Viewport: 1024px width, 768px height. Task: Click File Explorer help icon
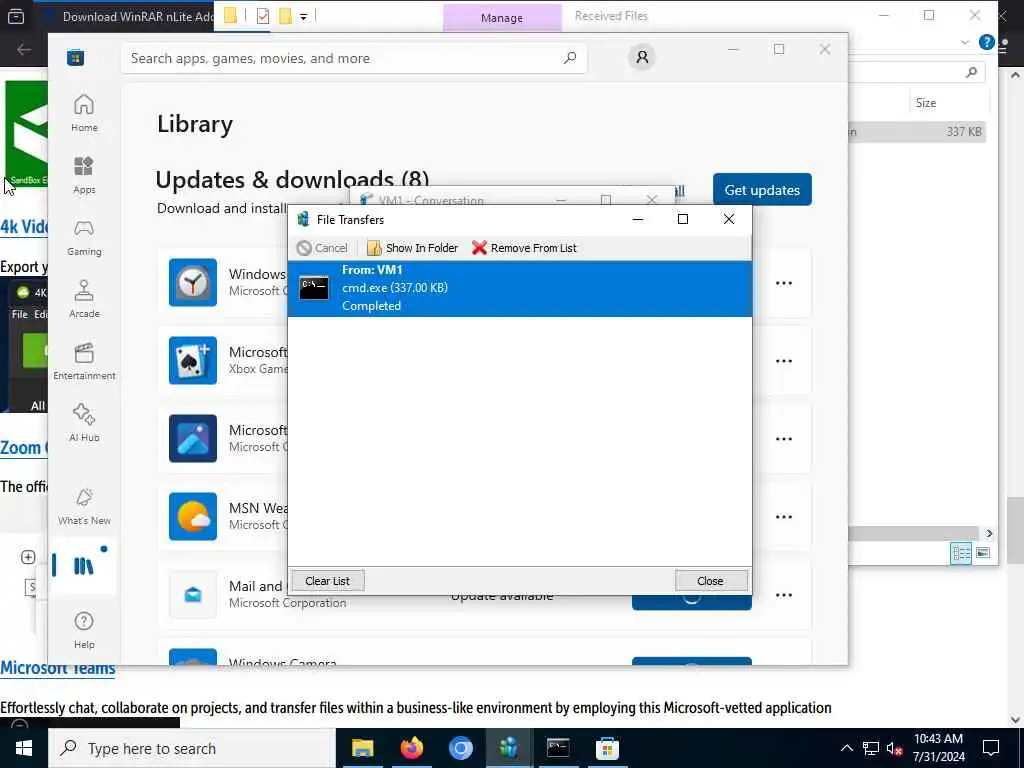click(x=986, y=42)
